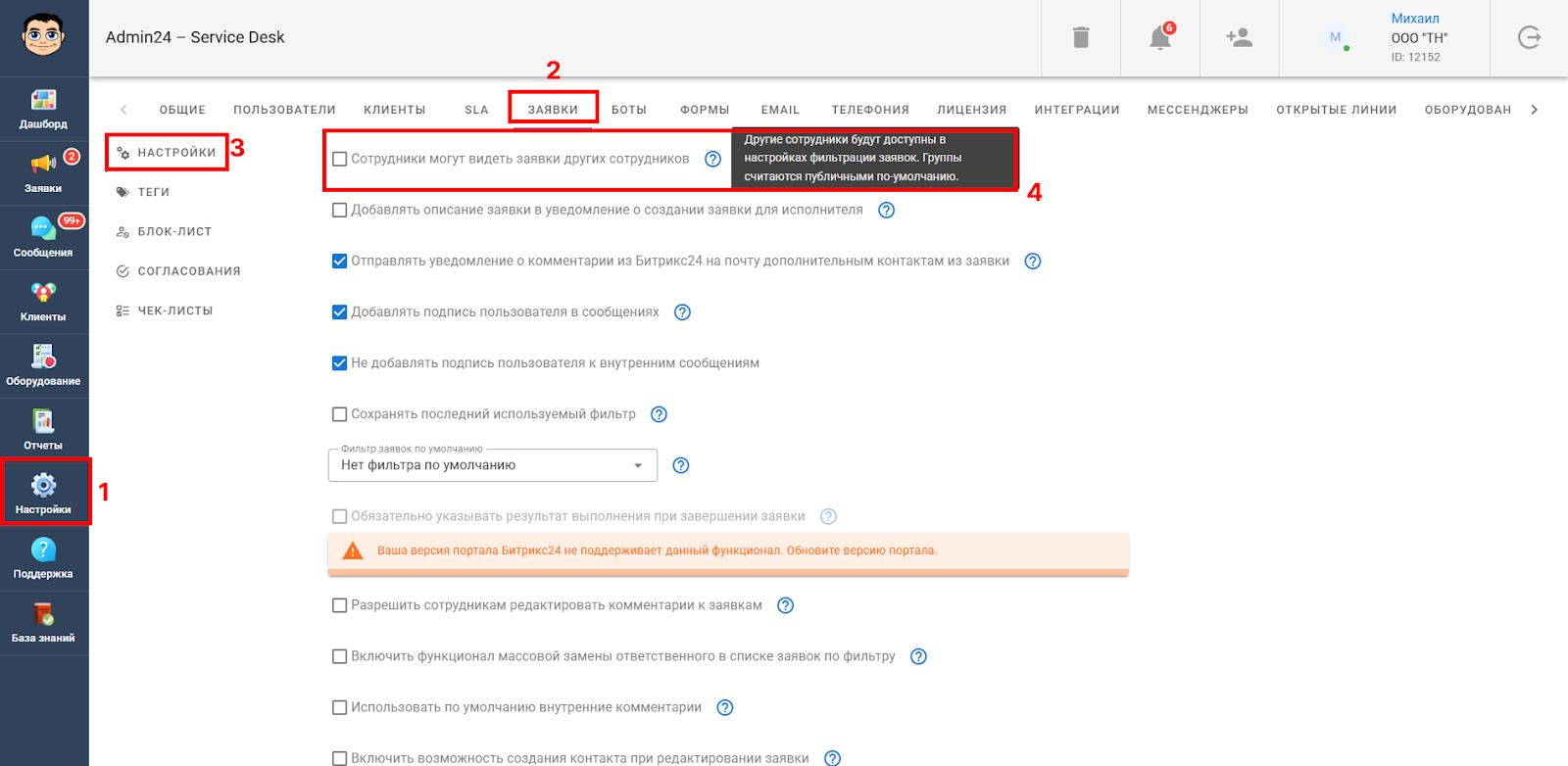Screen dimensions: 1568x766
Task: Check Добавлять описание заявки в уведомление
Action: (340, 210)
